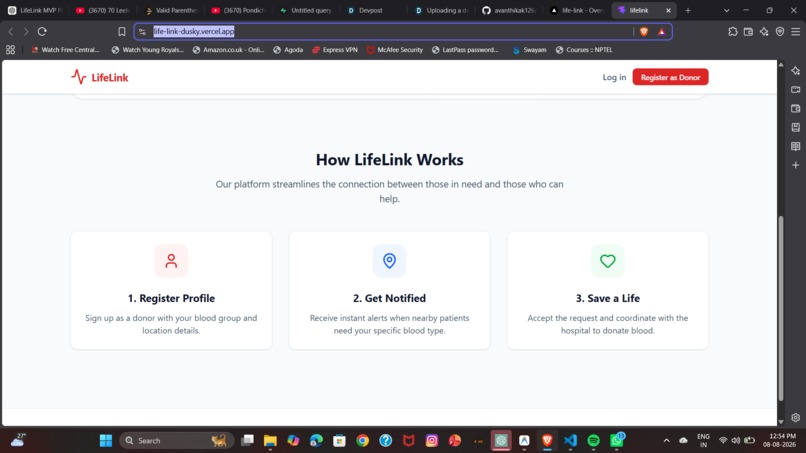
Task: Open the bookmarks bar apps grid icon
Action: [10, 50]
